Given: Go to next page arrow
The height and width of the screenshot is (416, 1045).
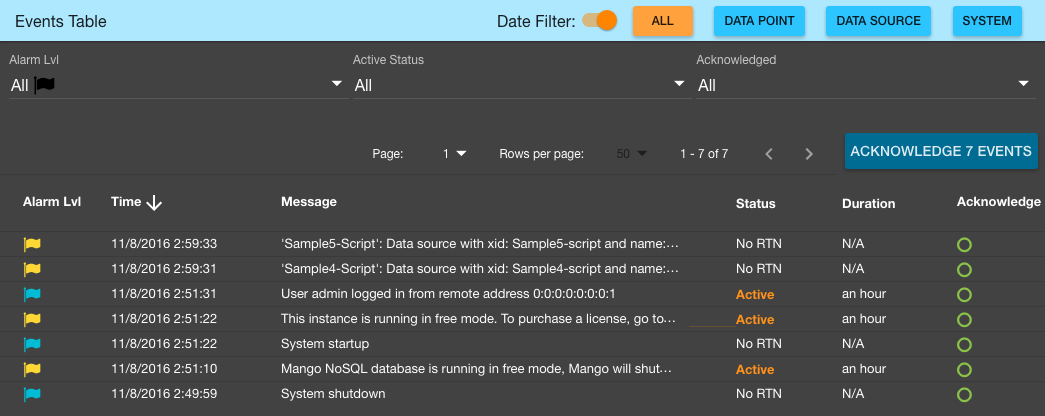Looking at the screenshot, I should [809, 154].
